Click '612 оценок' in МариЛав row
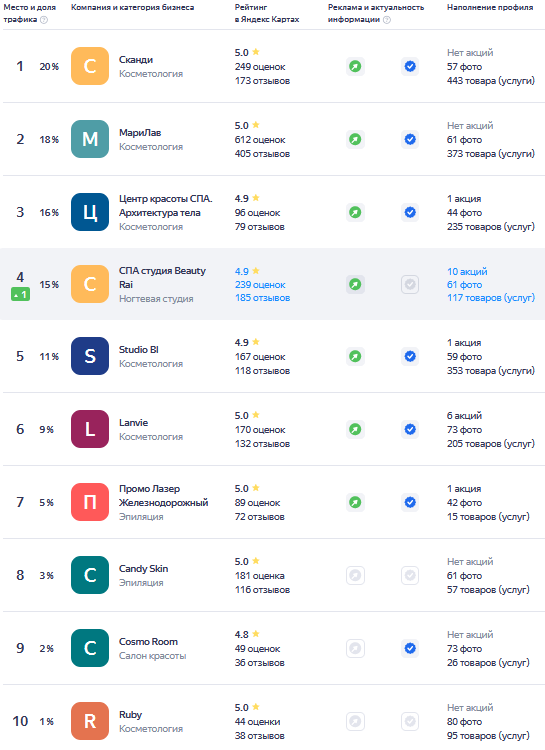This screenshot has height=750, width=545. tap(260, 140)
